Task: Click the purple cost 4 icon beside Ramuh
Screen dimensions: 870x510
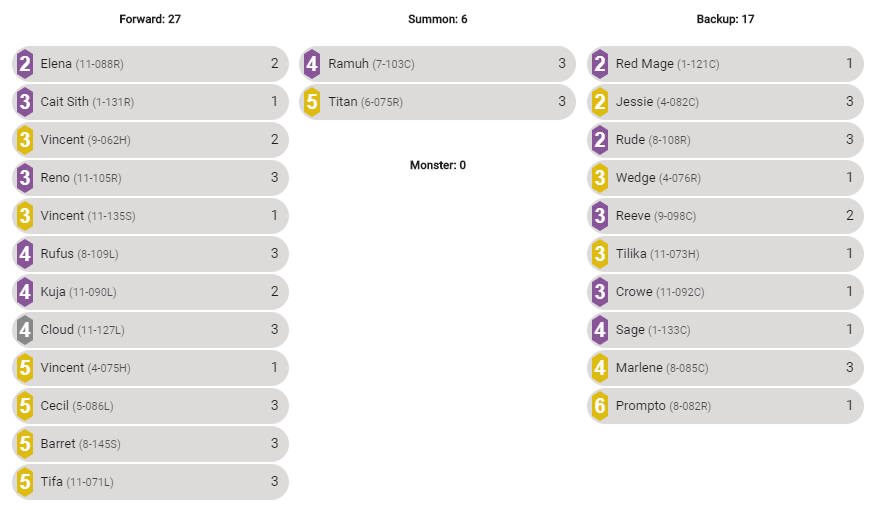Action: tap(312, 64)
